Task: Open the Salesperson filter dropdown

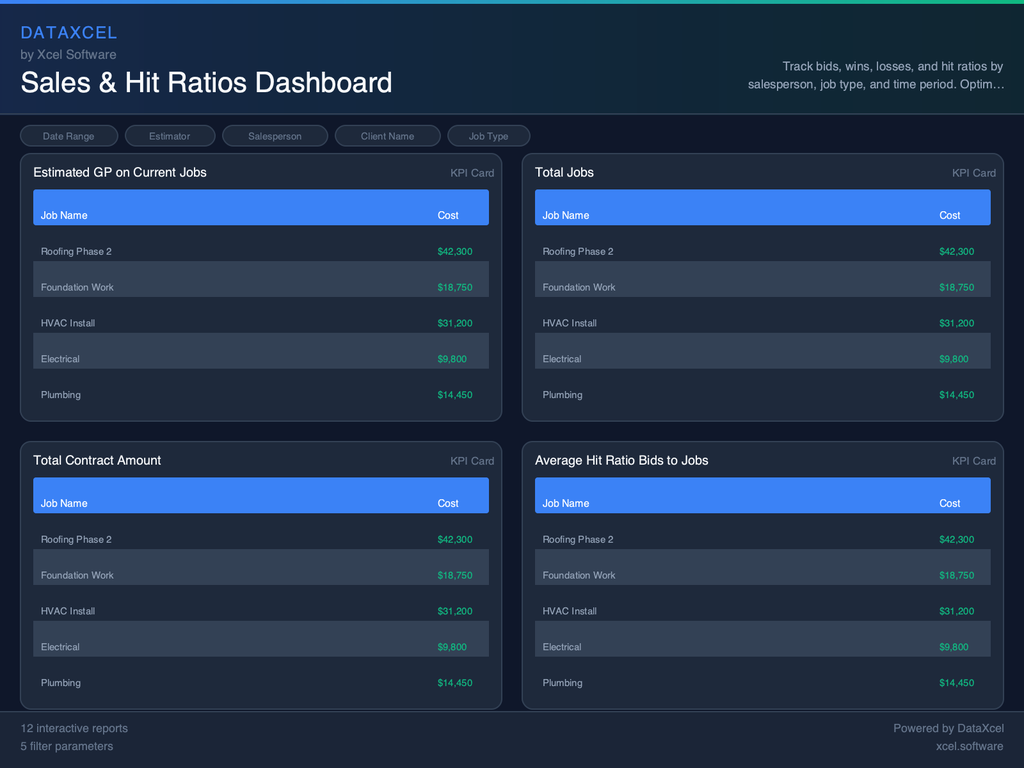Action: pos(274,135)
